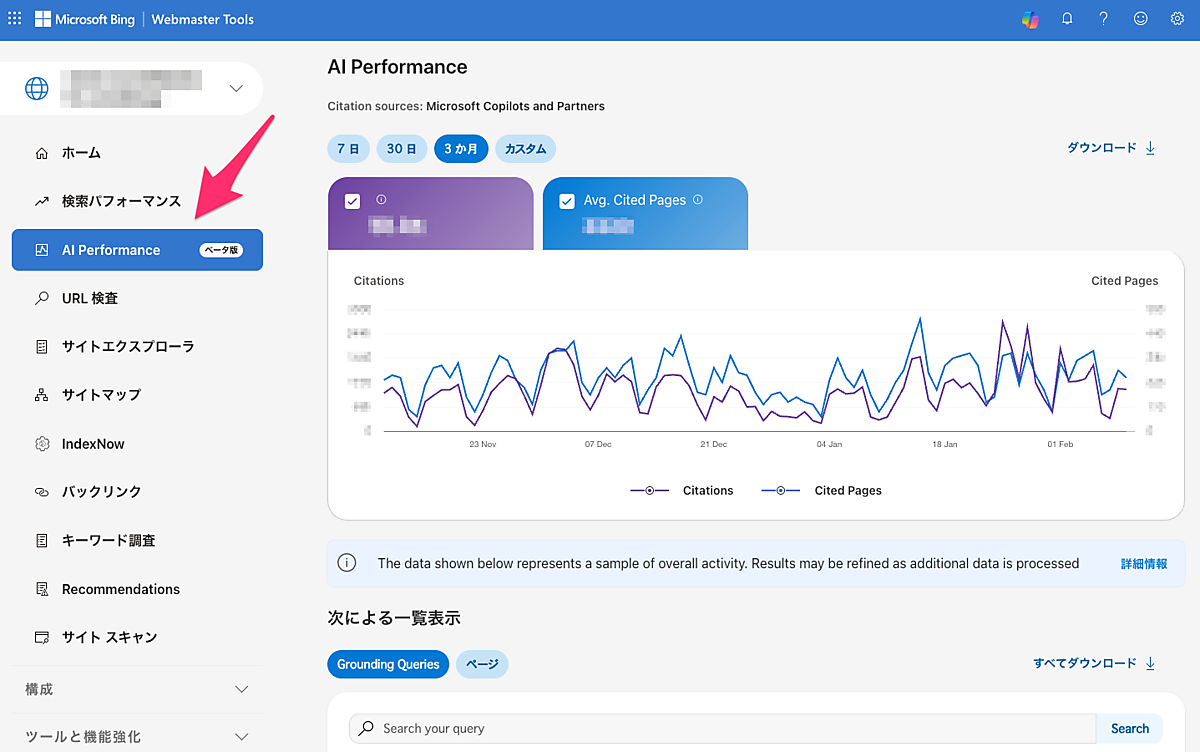Open the notifications bell
Screen dimensions: 1200x752
(x=1067, y=19)
